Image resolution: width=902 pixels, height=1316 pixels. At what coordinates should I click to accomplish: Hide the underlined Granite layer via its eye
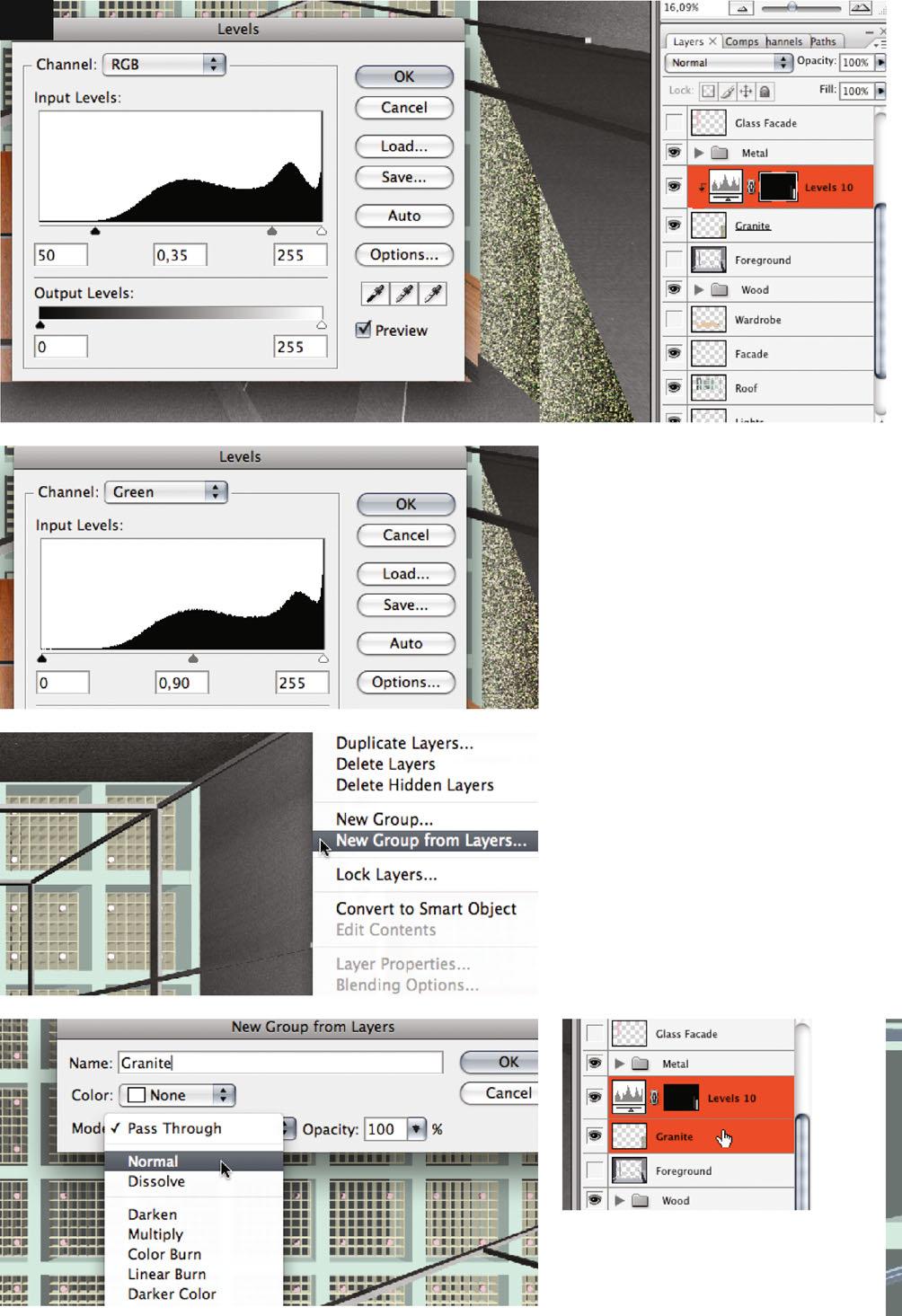(674, 225)
